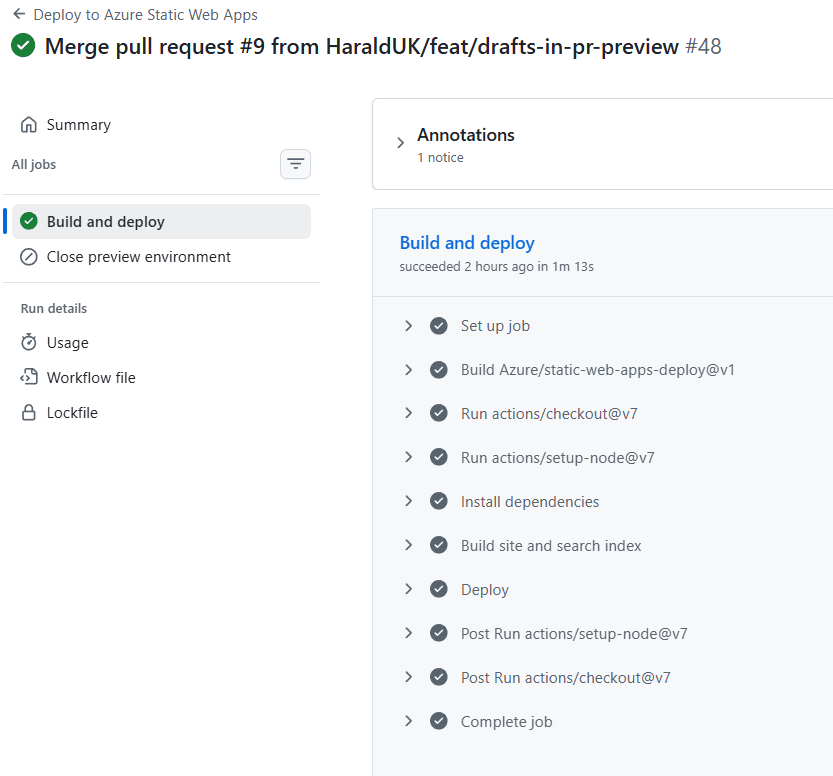This screenshot has height=776, width=833.
Task: Expand the Install dependencies step
Action: click(x=408, y=501)
